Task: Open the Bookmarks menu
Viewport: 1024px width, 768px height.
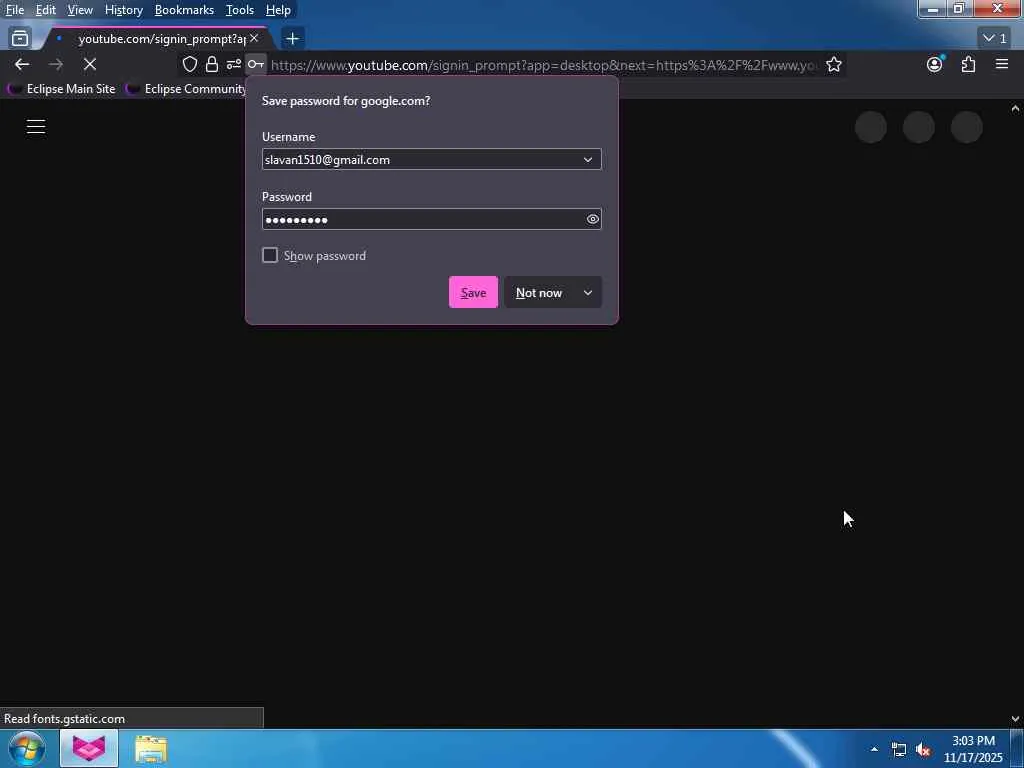Action: (184, 10)
